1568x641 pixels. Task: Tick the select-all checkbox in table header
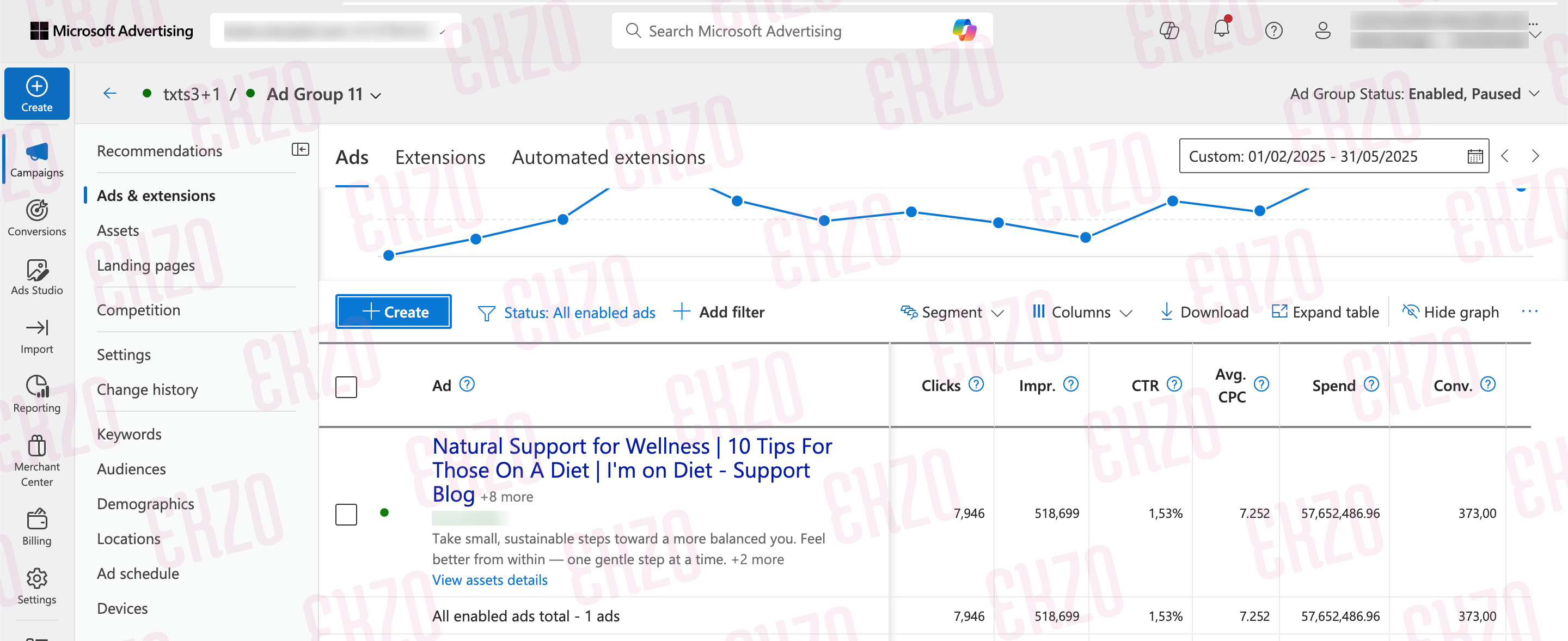(346, 387)
